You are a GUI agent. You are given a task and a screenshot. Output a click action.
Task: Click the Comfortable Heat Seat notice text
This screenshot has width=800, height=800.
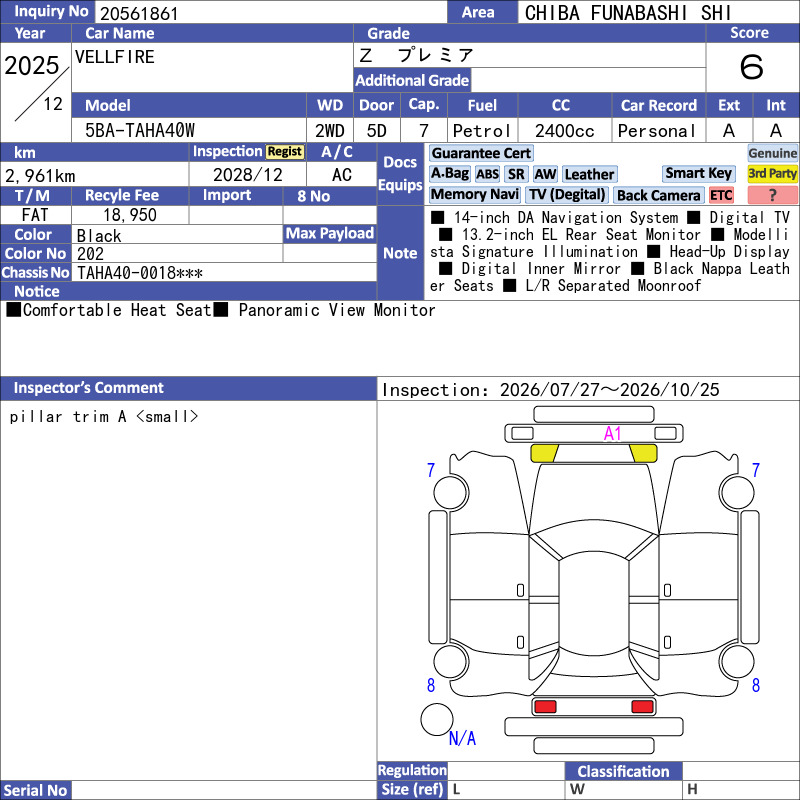coord(116,310)
